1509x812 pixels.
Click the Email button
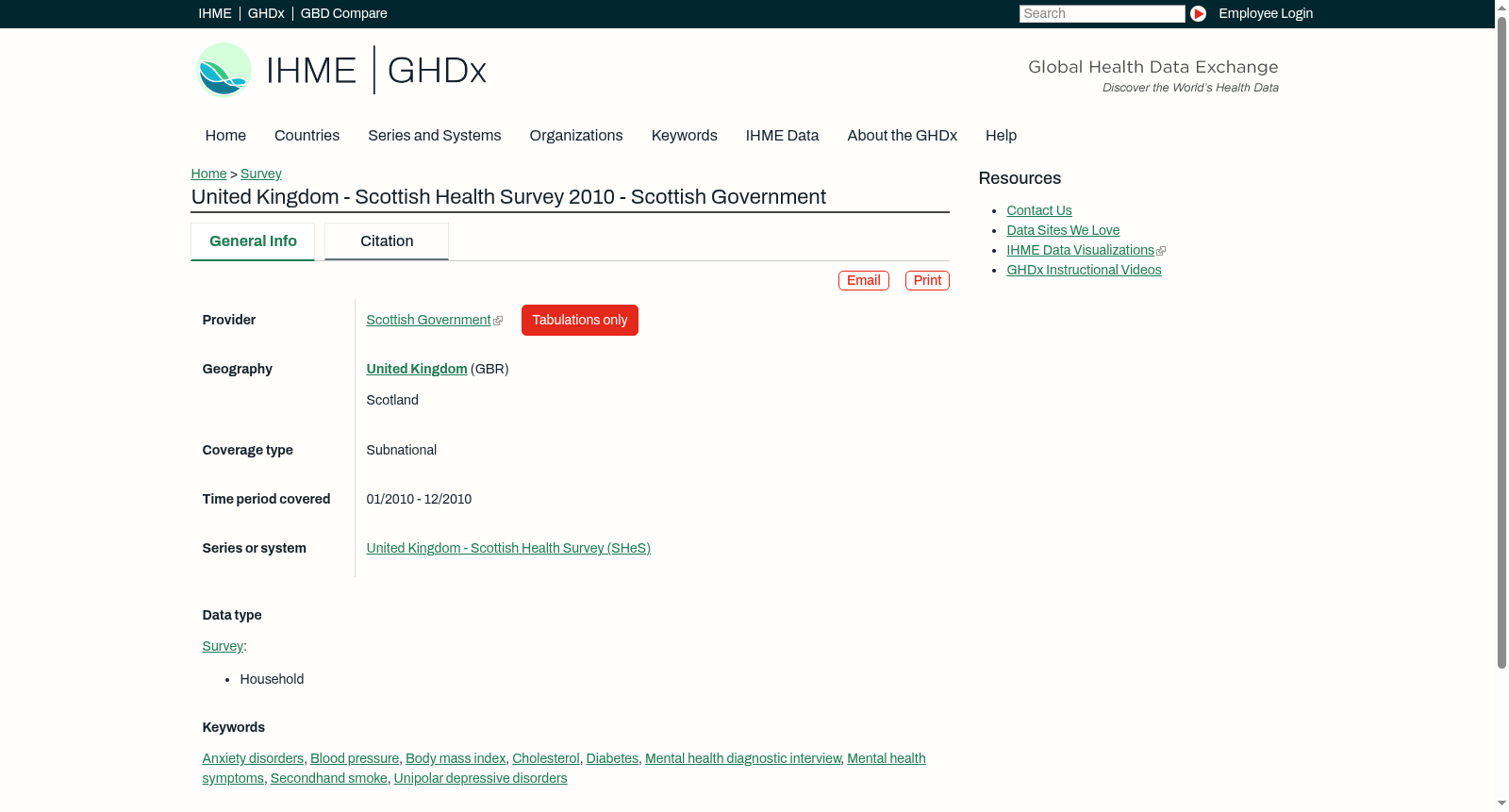pyautogui.click(x=864, y=280)
